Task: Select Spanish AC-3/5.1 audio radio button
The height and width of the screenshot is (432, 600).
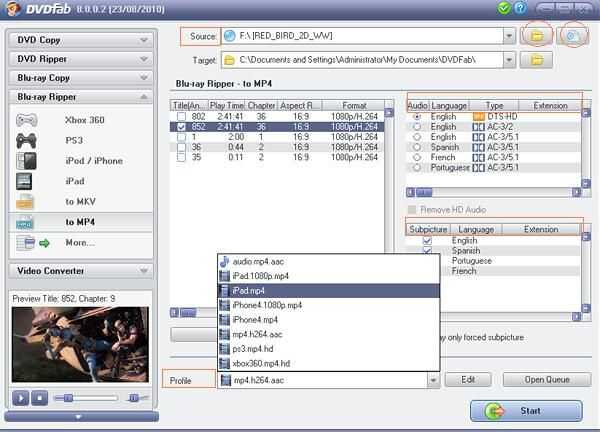Action: [417, 147]
